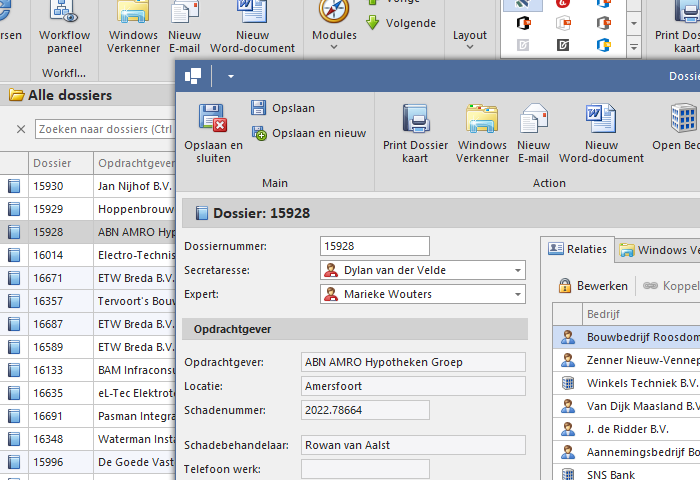Click the Schadenummer field

[x=365, y=410]
